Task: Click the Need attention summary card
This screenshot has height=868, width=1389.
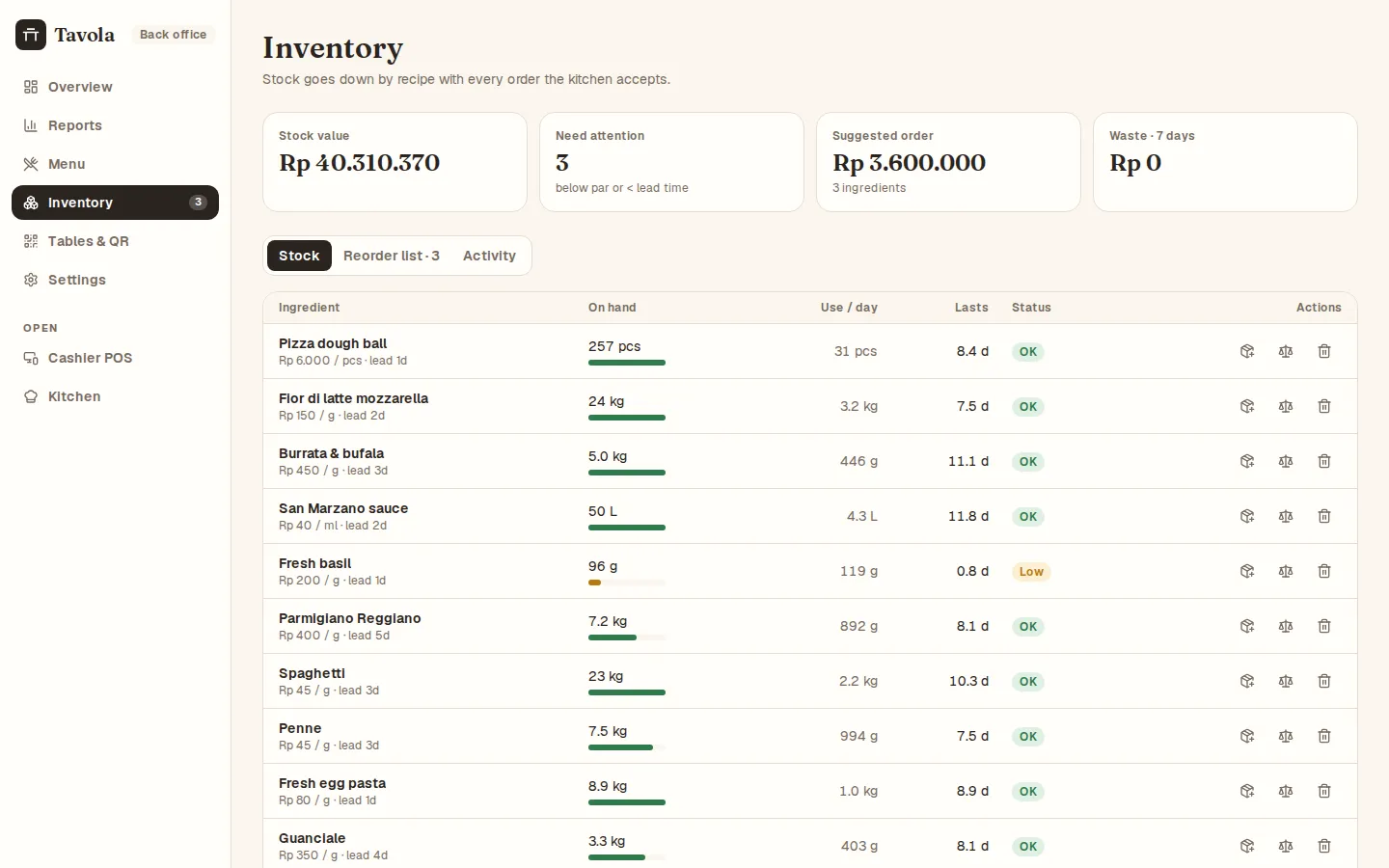Action: [x=671, y=162]
